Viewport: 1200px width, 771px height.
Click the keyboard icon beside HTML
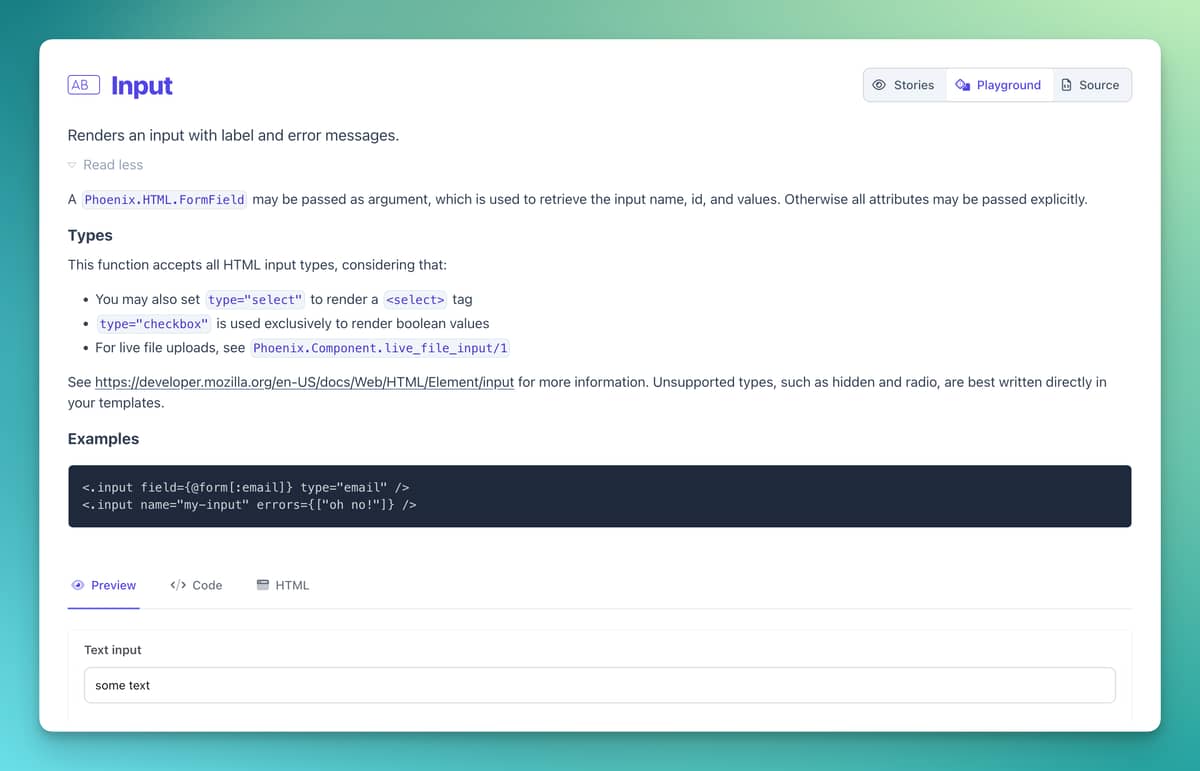coord(262,585)
